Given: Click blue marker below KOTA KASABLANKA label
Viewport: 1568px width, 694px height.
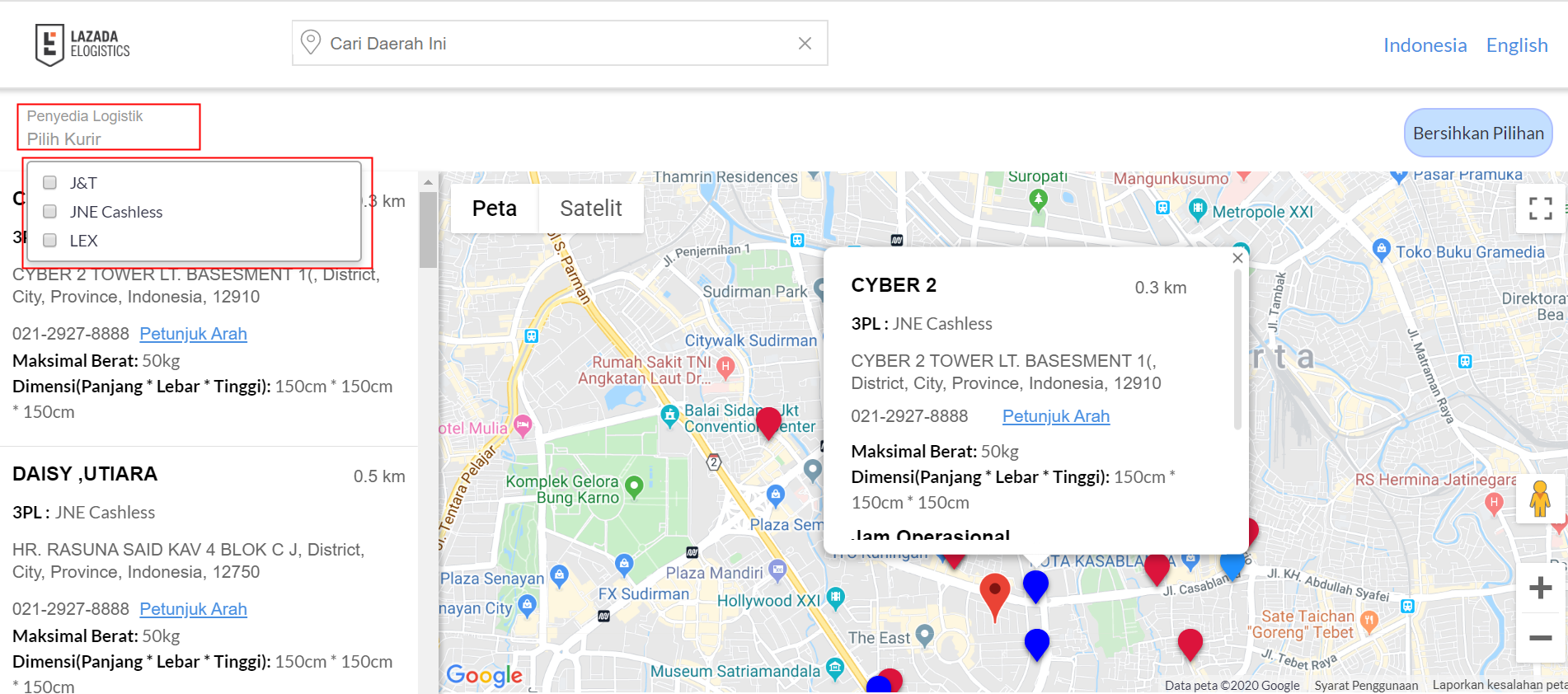Looking at the screenshot, I should 1035,587.
